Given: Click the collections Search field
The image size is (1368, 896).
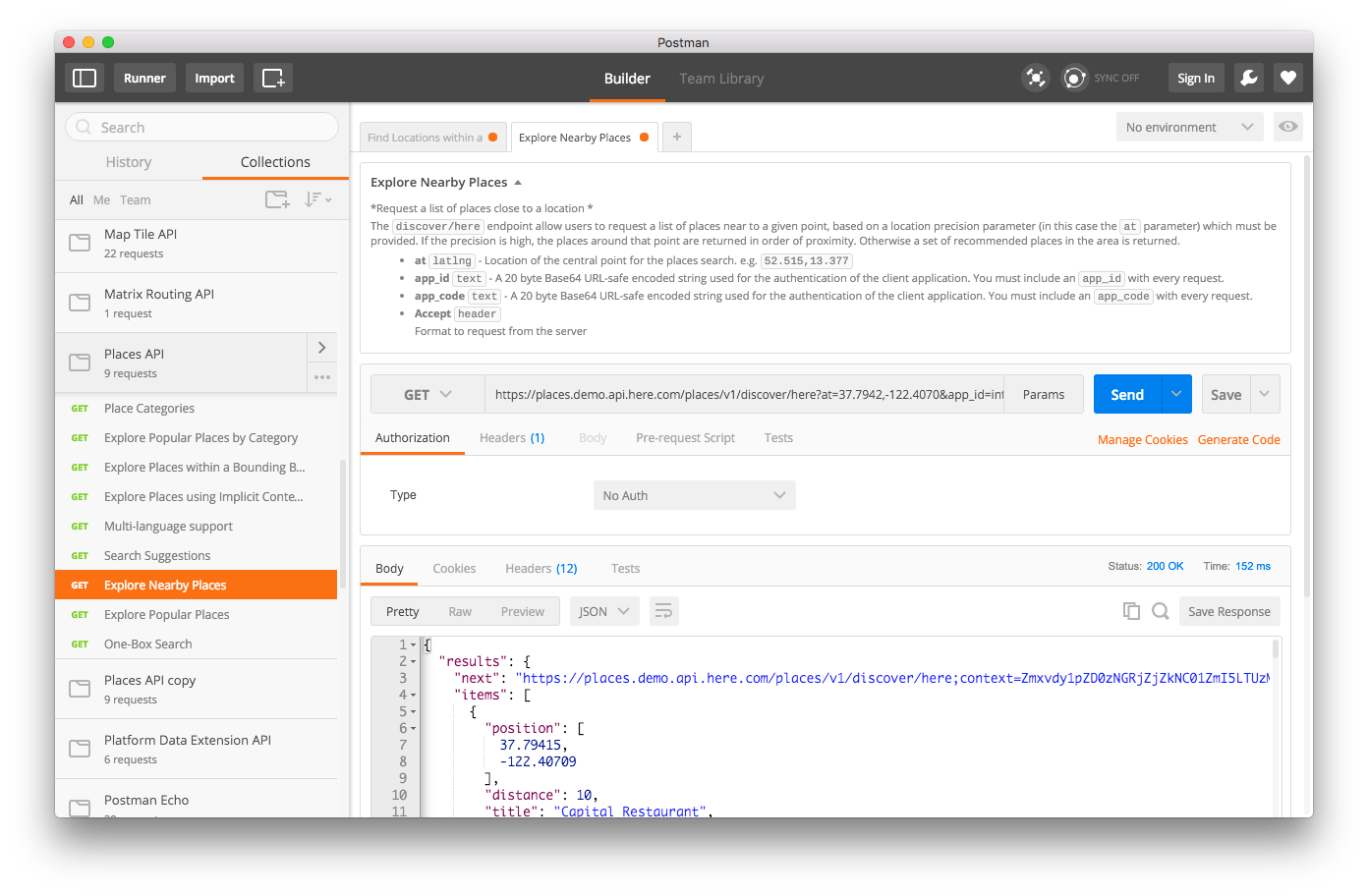Looking at the screenshot, I should (202, 127).
